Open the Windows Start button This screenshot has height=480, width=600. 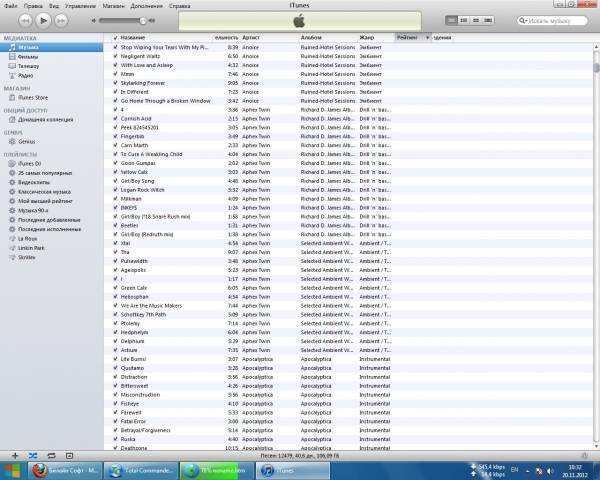13,470
